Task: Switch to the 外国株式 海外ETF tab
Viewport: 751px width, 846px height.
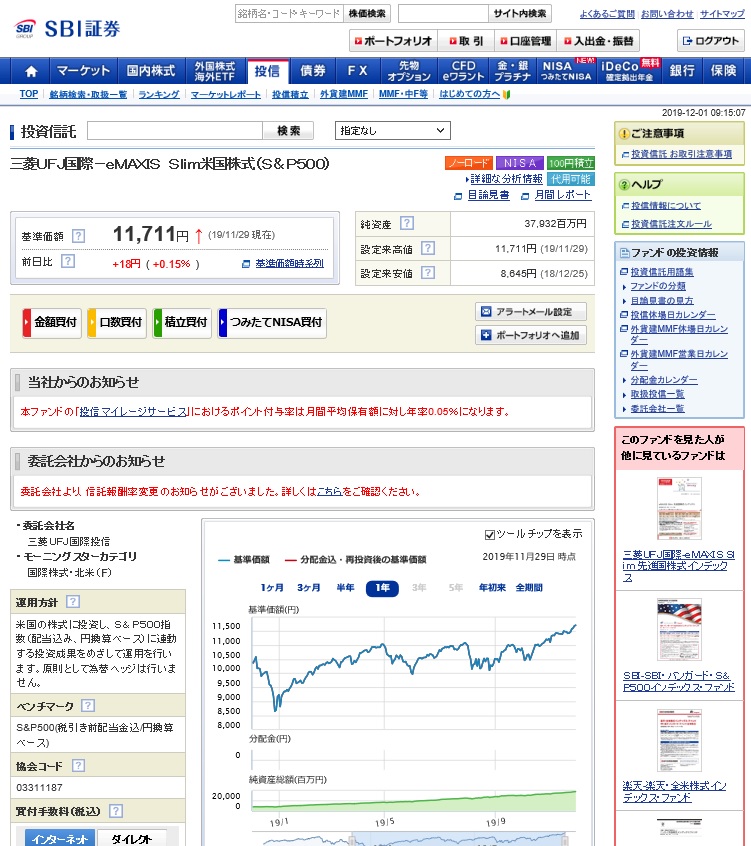Action: click(215, 71)
